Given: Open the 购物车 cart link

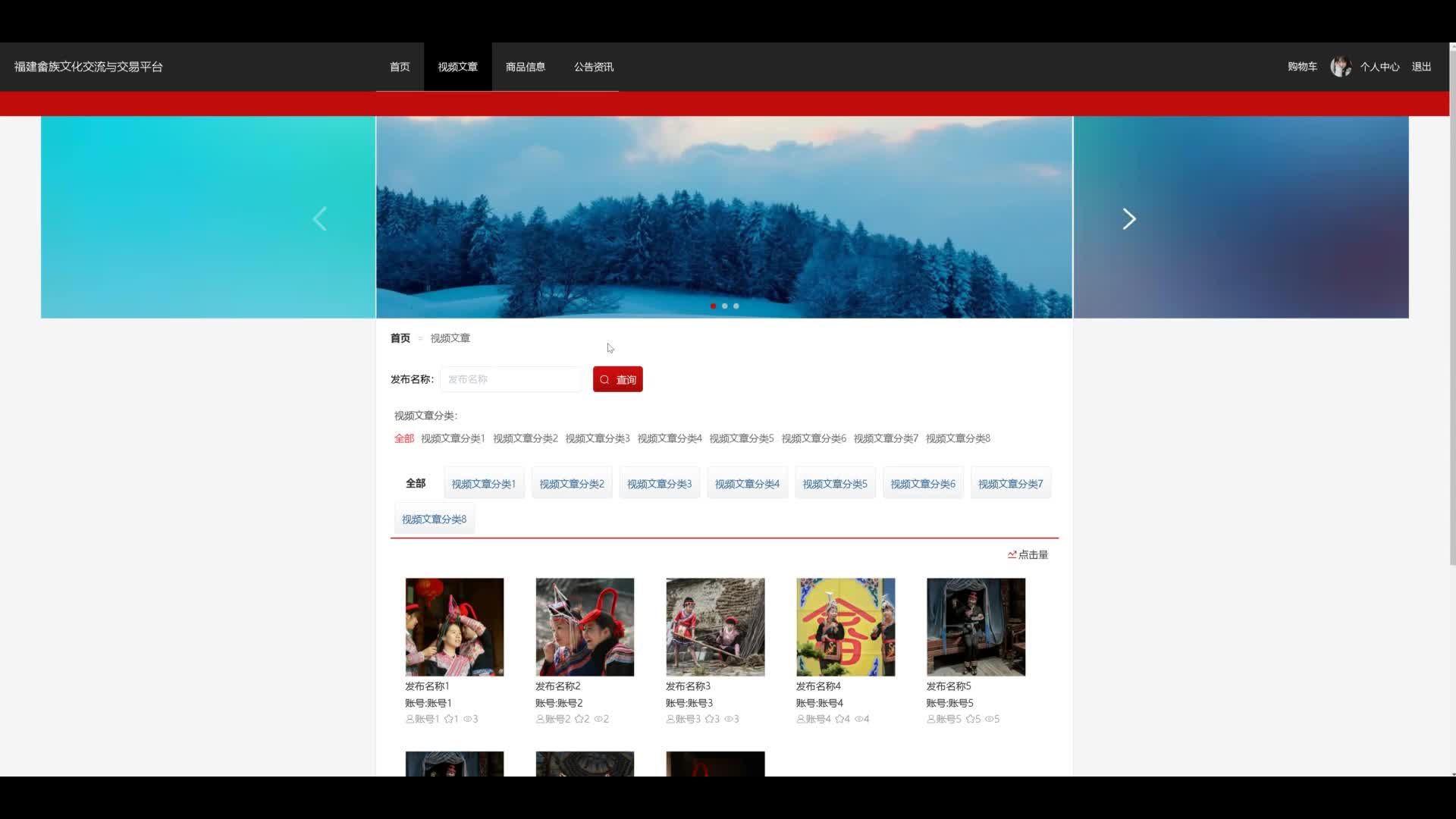Looking at the screenshot, I should (x=1302, y=67).
